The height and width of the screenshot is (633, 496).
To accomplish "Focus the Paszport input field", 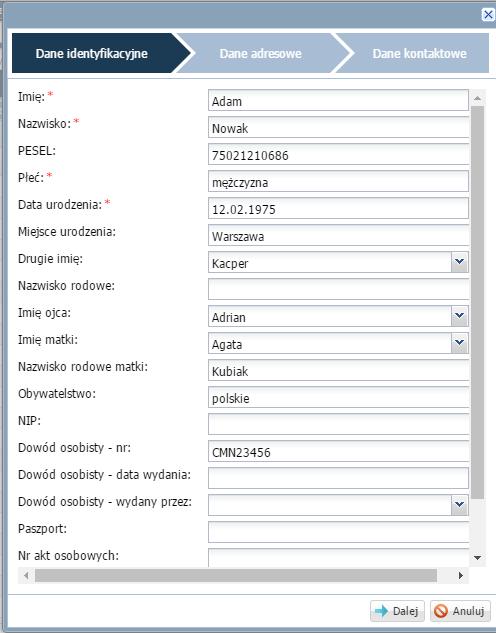I will pos(339,532).
